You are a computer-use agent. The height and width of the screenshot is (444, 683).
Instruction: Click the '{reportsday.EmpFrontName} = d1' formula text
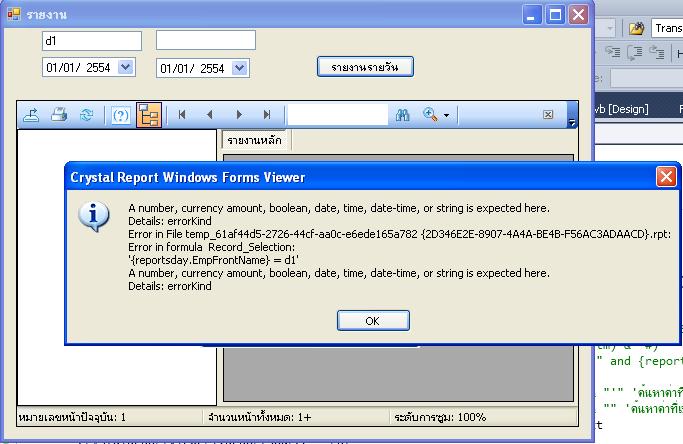(213, 260)
